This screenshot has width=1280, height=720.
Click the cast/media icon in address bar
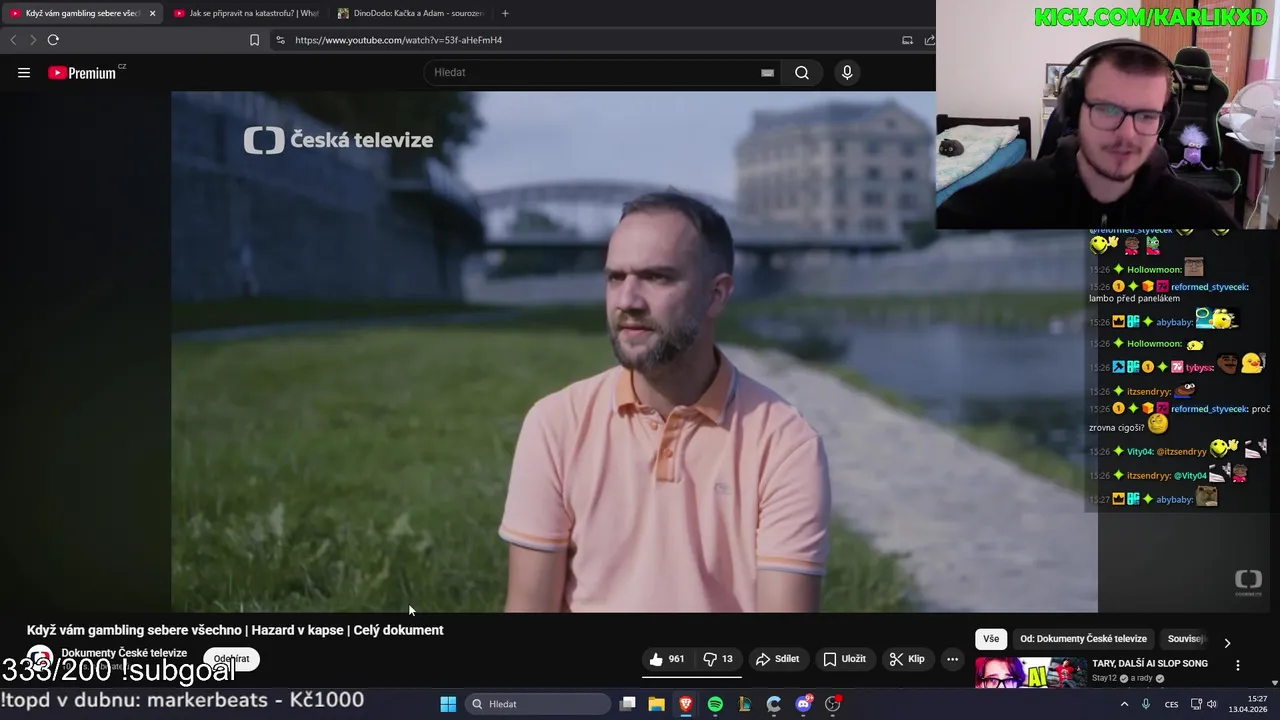(x=907, y=40)
